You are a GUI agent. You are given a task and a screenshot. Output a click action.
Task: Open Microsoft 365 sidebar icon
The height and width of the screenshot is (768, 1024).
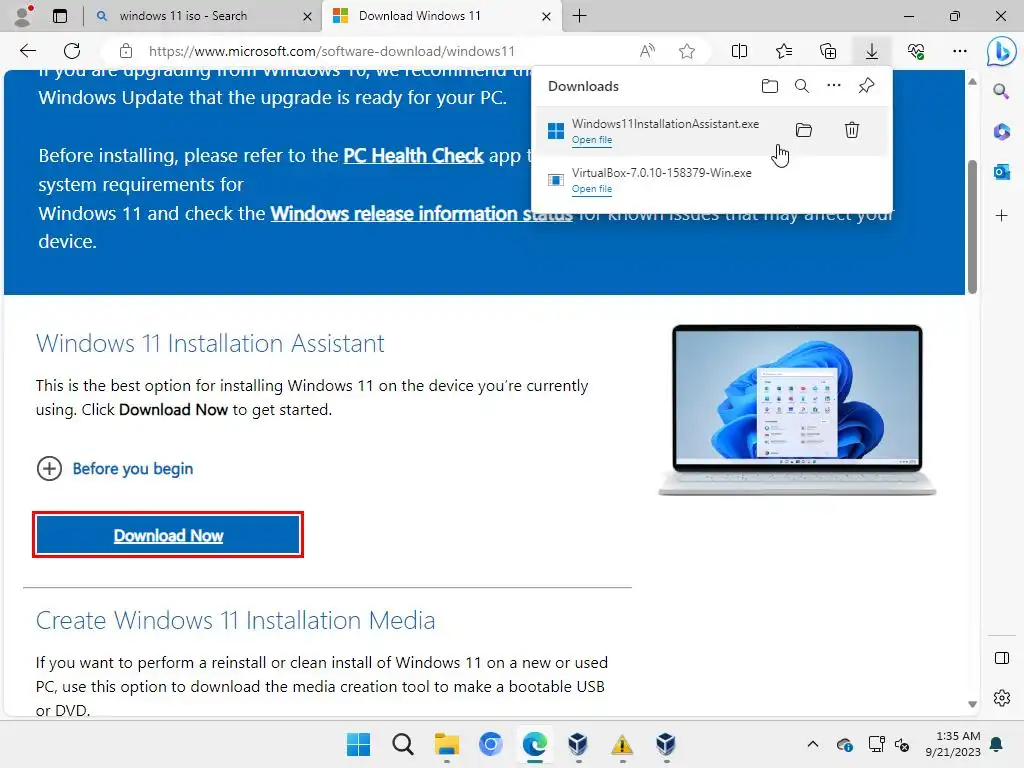click(x=1001, y=132)
